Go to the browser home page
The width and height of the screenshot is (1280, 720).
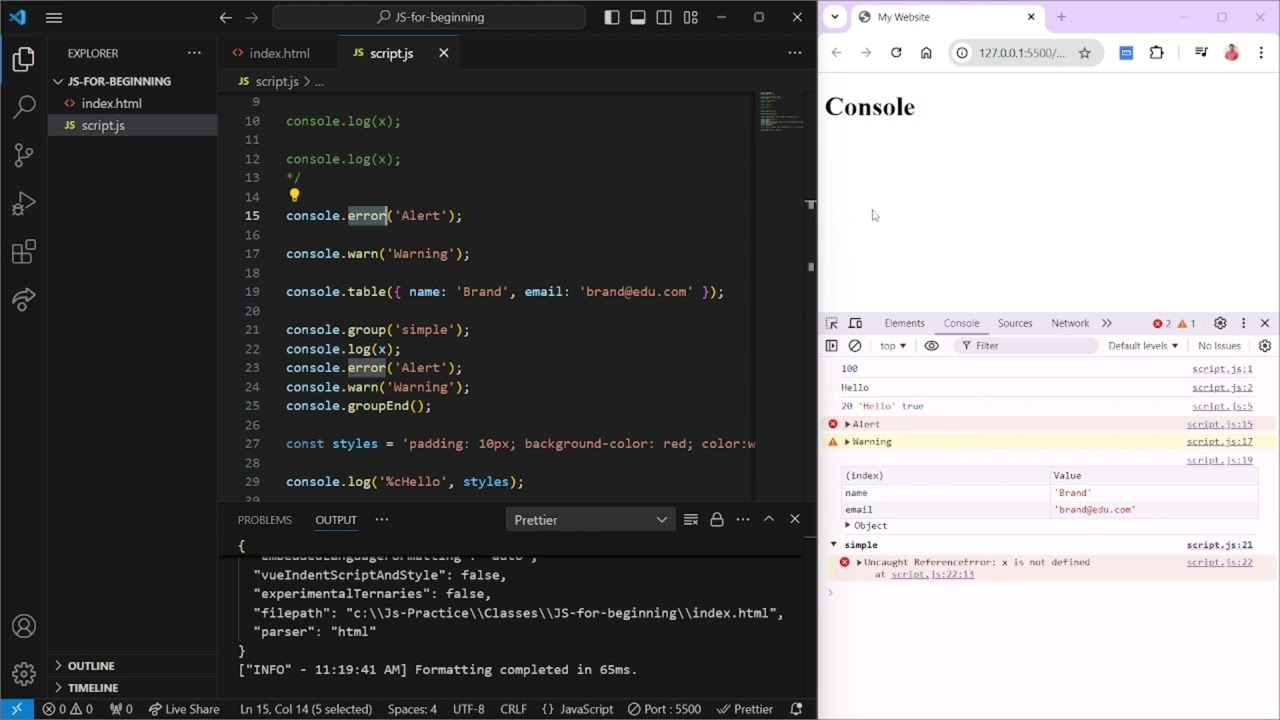(926, 53)
